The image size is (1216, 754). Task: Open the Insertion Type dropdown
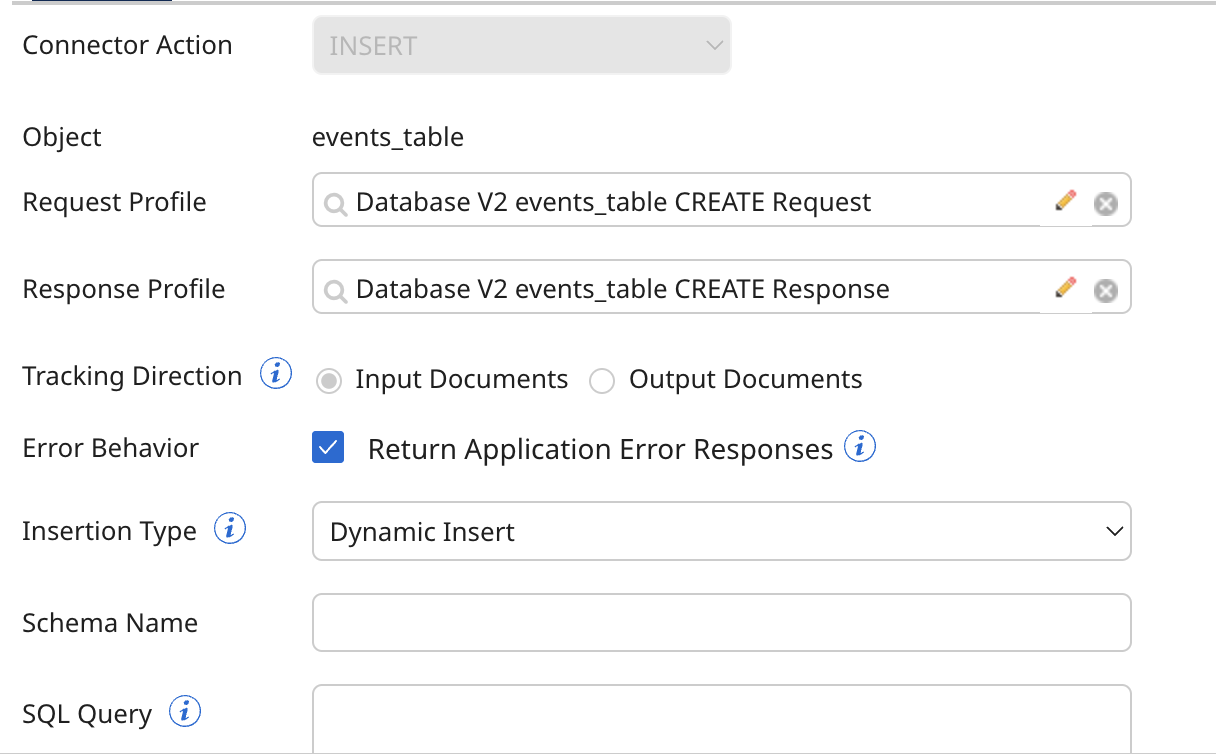pos(1116,531)
